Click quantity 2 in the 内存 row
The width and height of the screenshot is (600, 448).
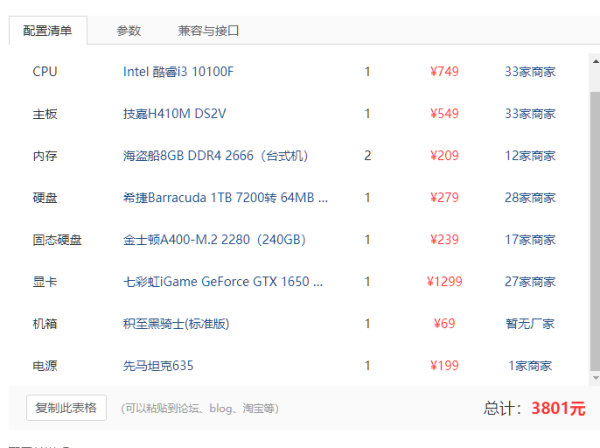[367, 156]
